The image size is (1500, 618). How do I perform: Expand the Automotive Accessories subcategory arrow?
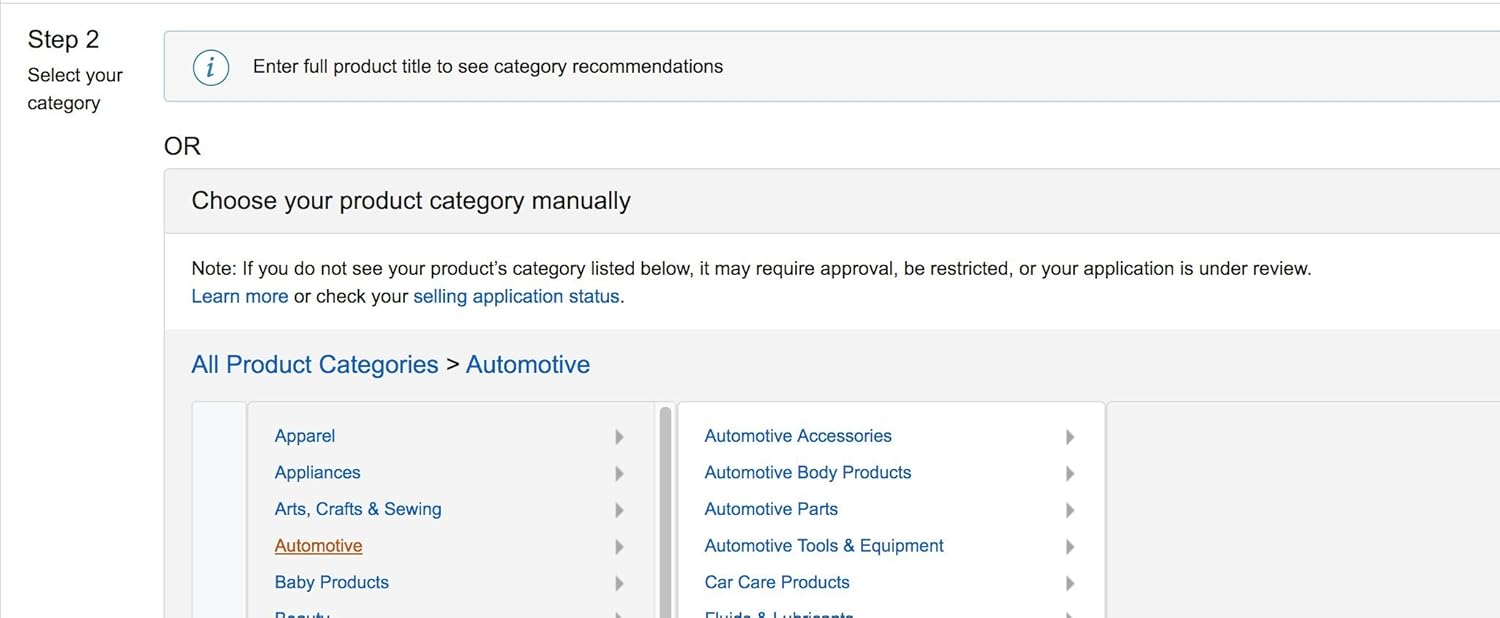pos(1070,437)
